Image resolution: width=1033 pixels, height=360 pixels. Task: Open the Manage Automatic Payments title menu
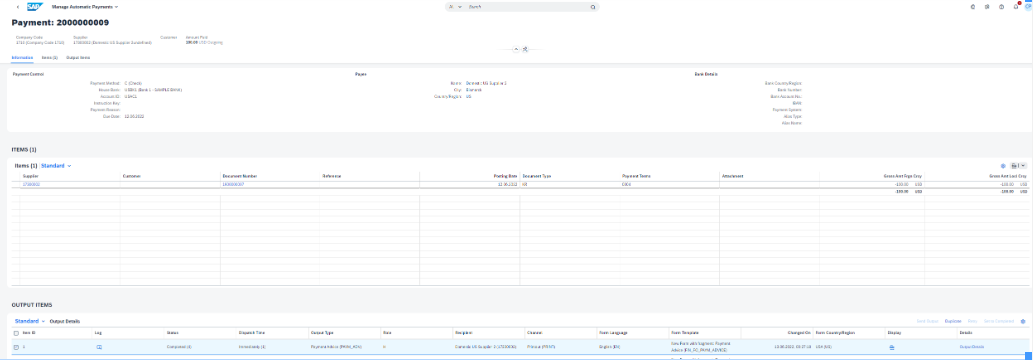click(x=85, y=7)
